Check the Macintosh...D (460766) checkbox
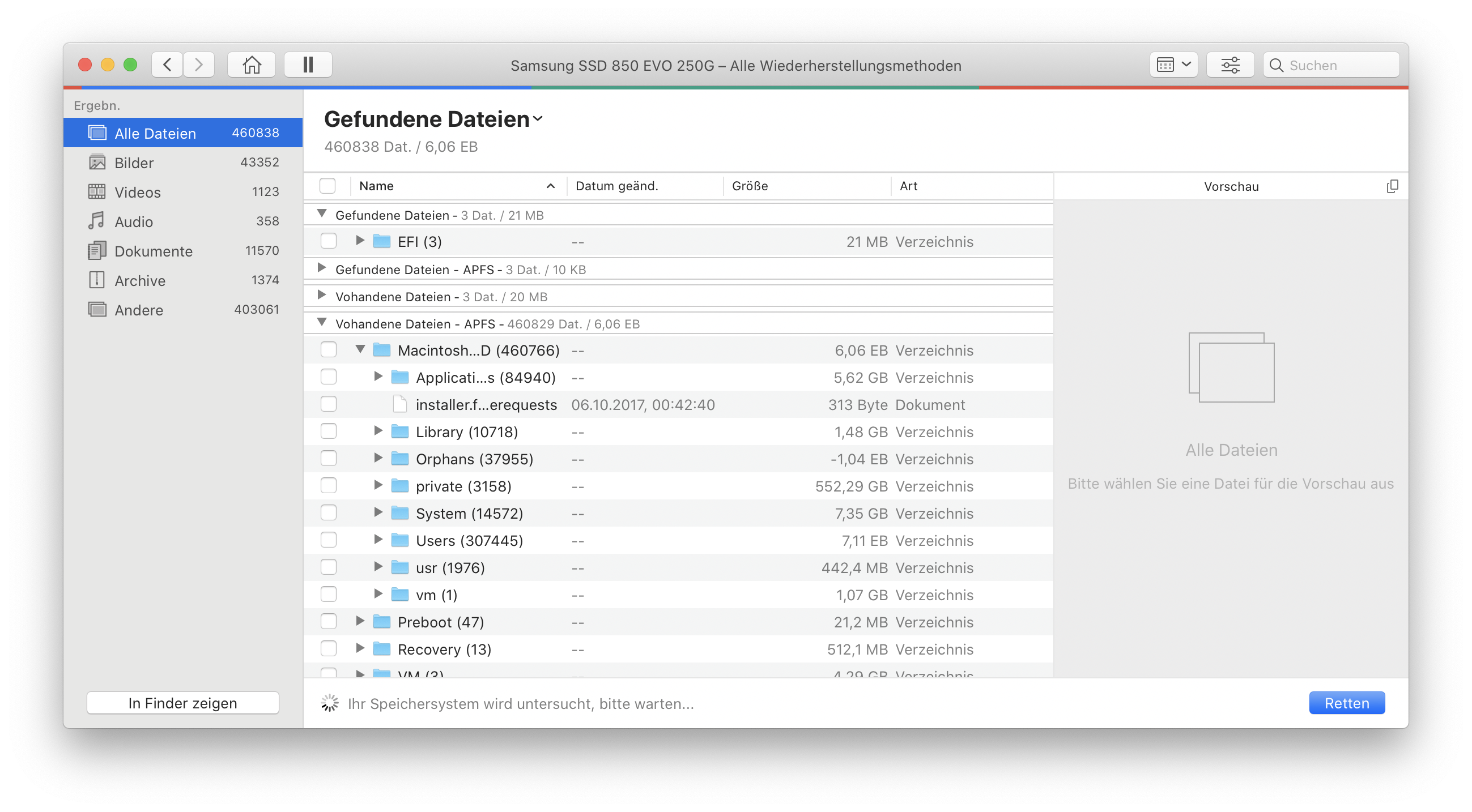Screen dimensions: 1472x812 329,349
